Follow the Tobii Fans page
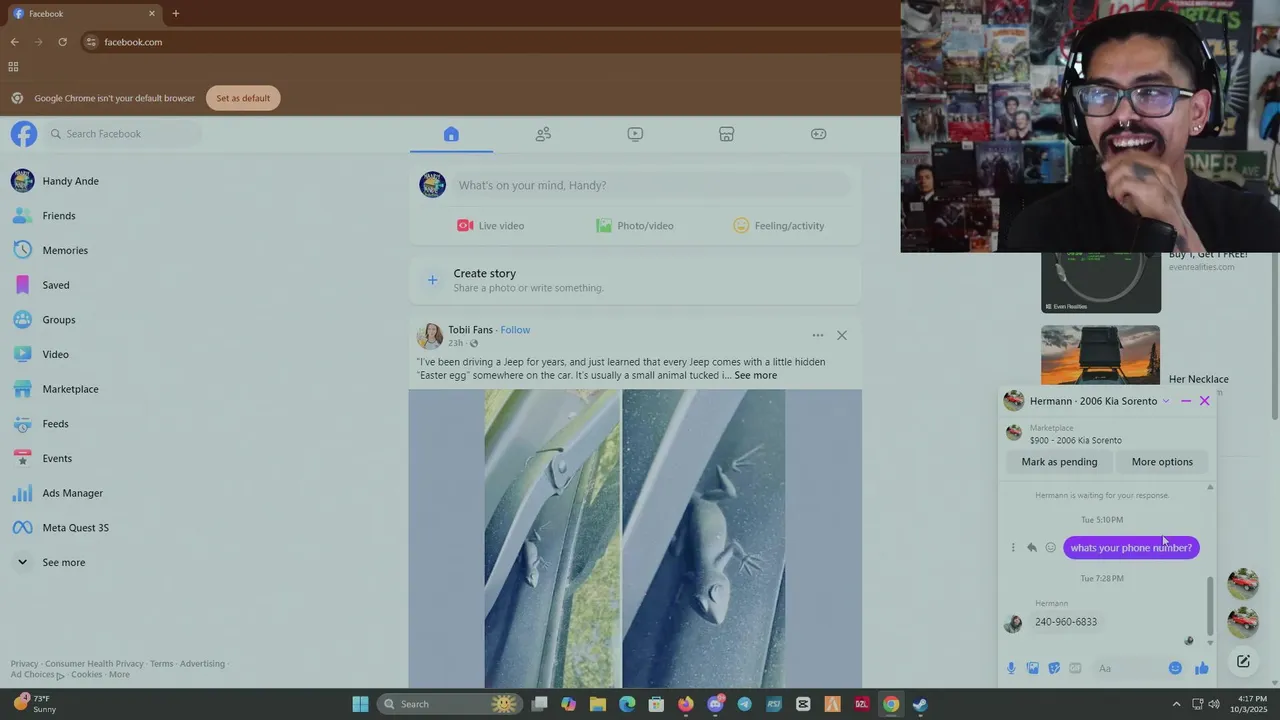Viewport: 1280px width, 720px height. [515, 330]
